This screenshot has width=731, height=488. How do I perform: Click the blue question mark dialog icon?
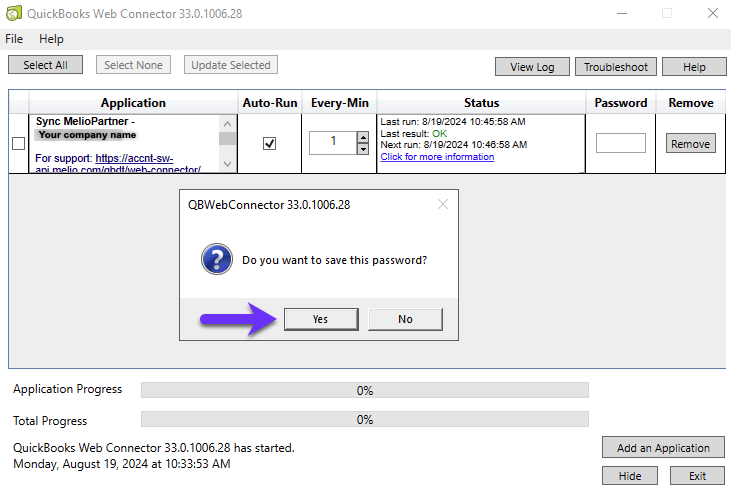point(217,259)
